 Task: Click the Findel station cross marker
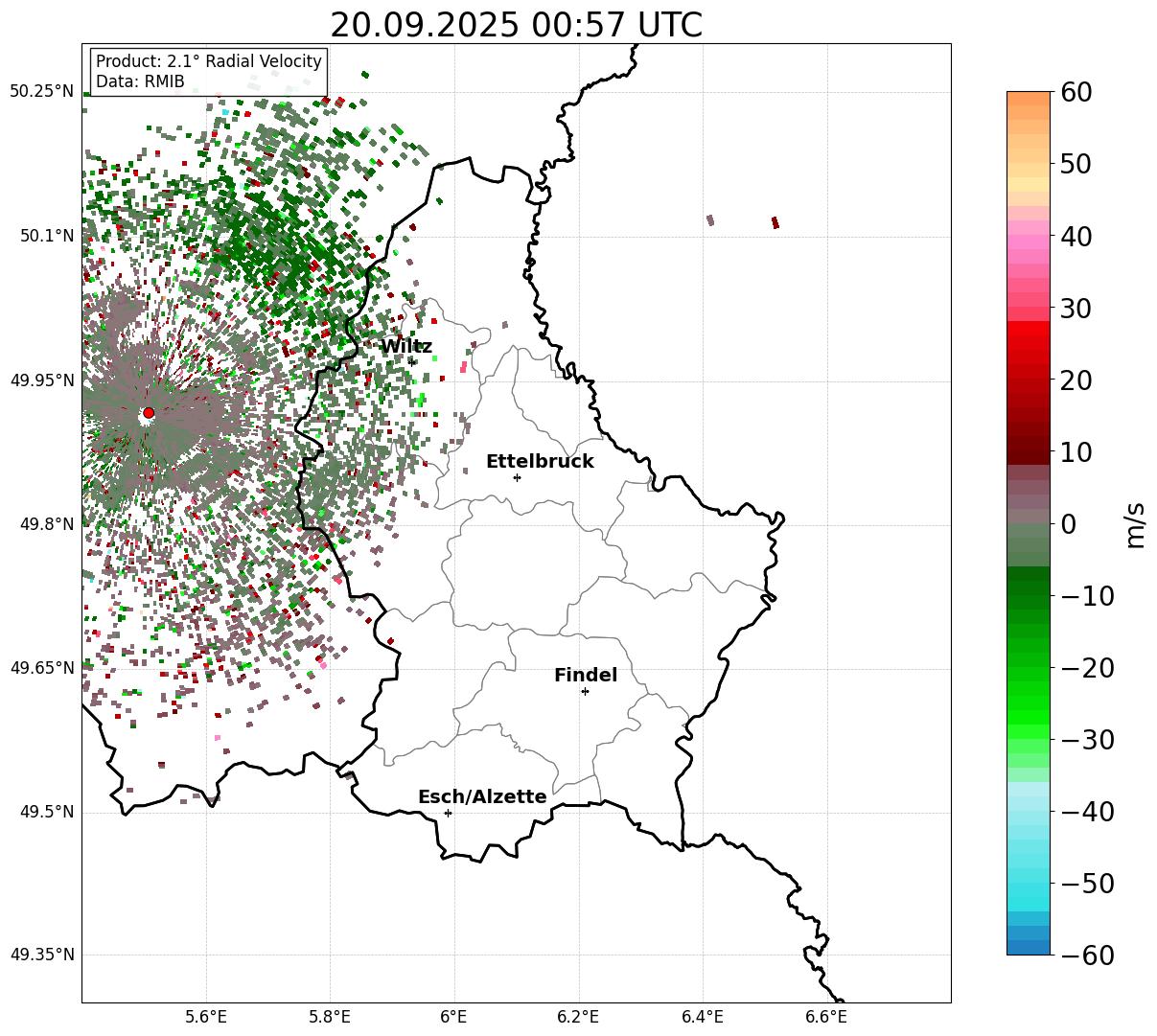(x=585, y=691)
